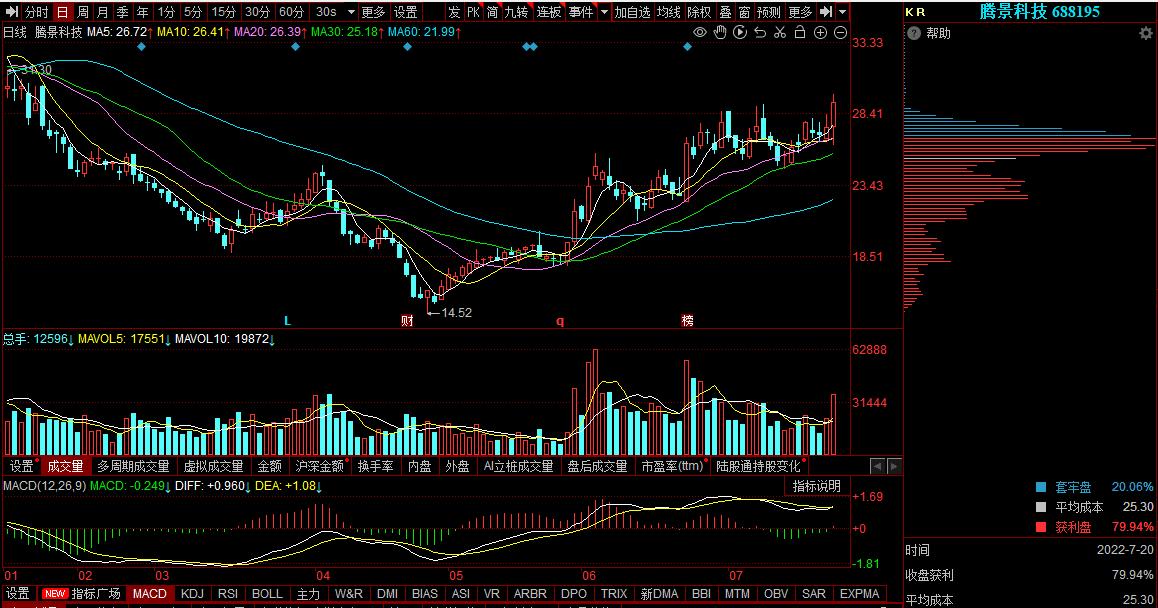This screenshot has width=1158, height=608.
Task: Select the 1分 one-minute period
Action: coord(166,12)
